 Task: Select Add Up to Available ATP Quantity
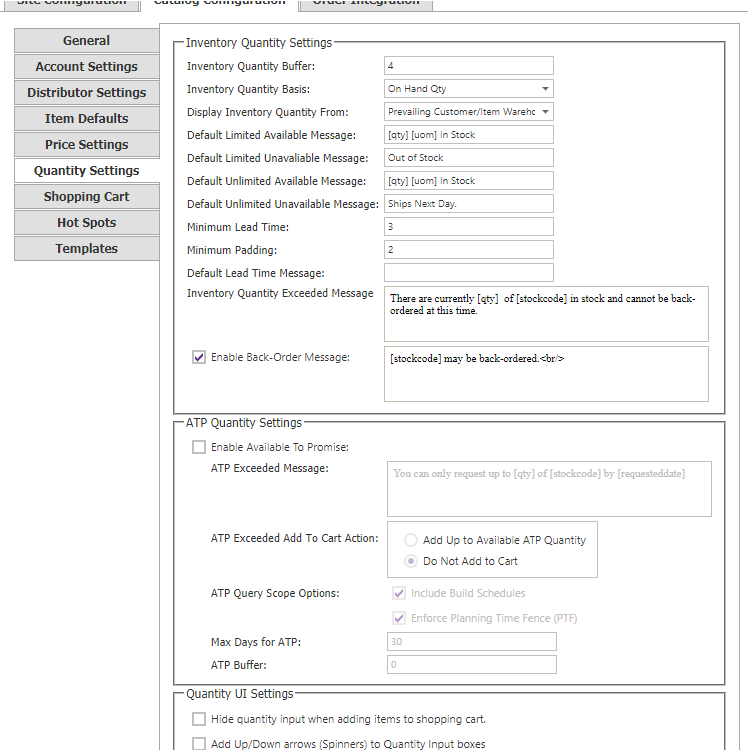(411, 540)
